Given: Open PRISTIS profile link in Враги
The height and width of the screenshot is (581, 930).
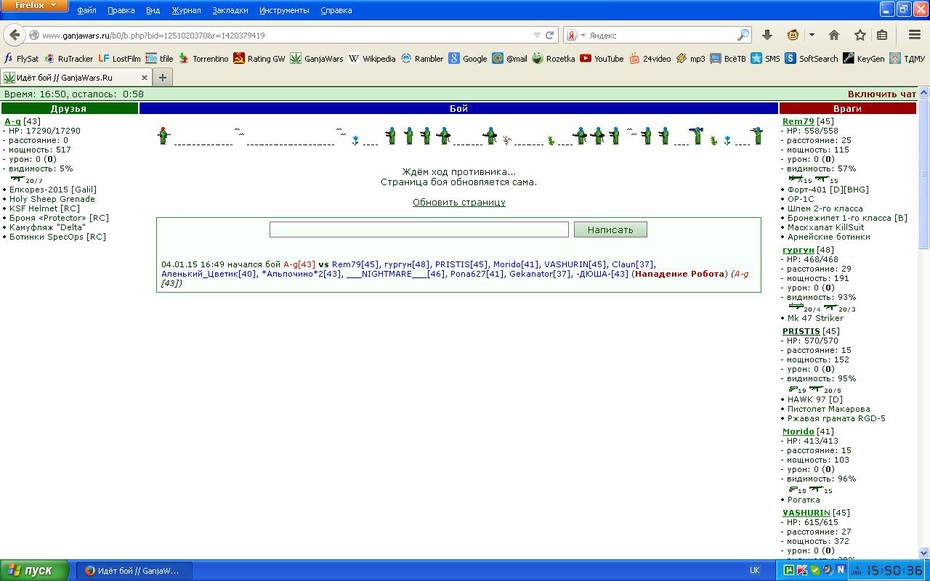Looking at the screenshot, I should (x=801, y=331).
